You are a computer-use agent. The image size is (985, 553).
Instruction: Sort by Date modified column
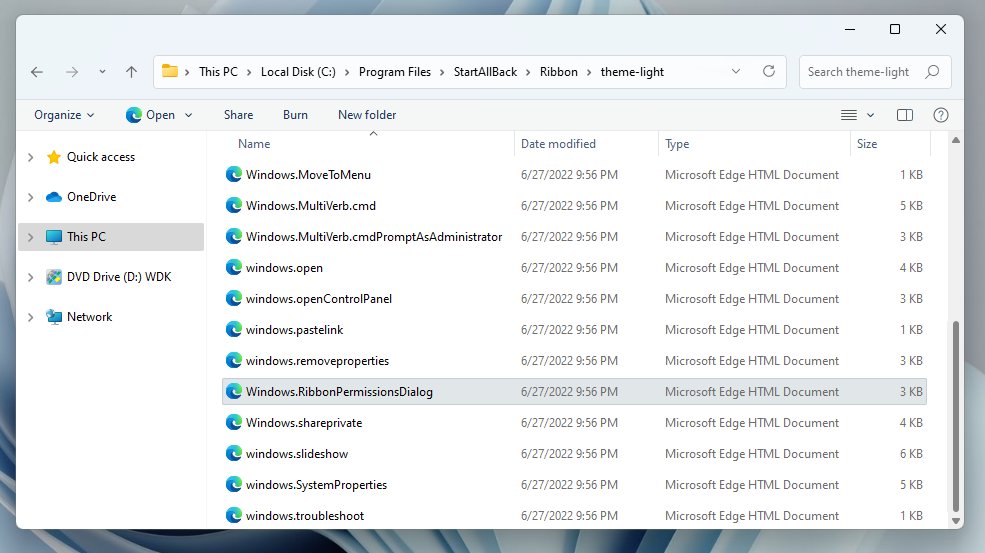pyautogui.click(x=558, y=144)
